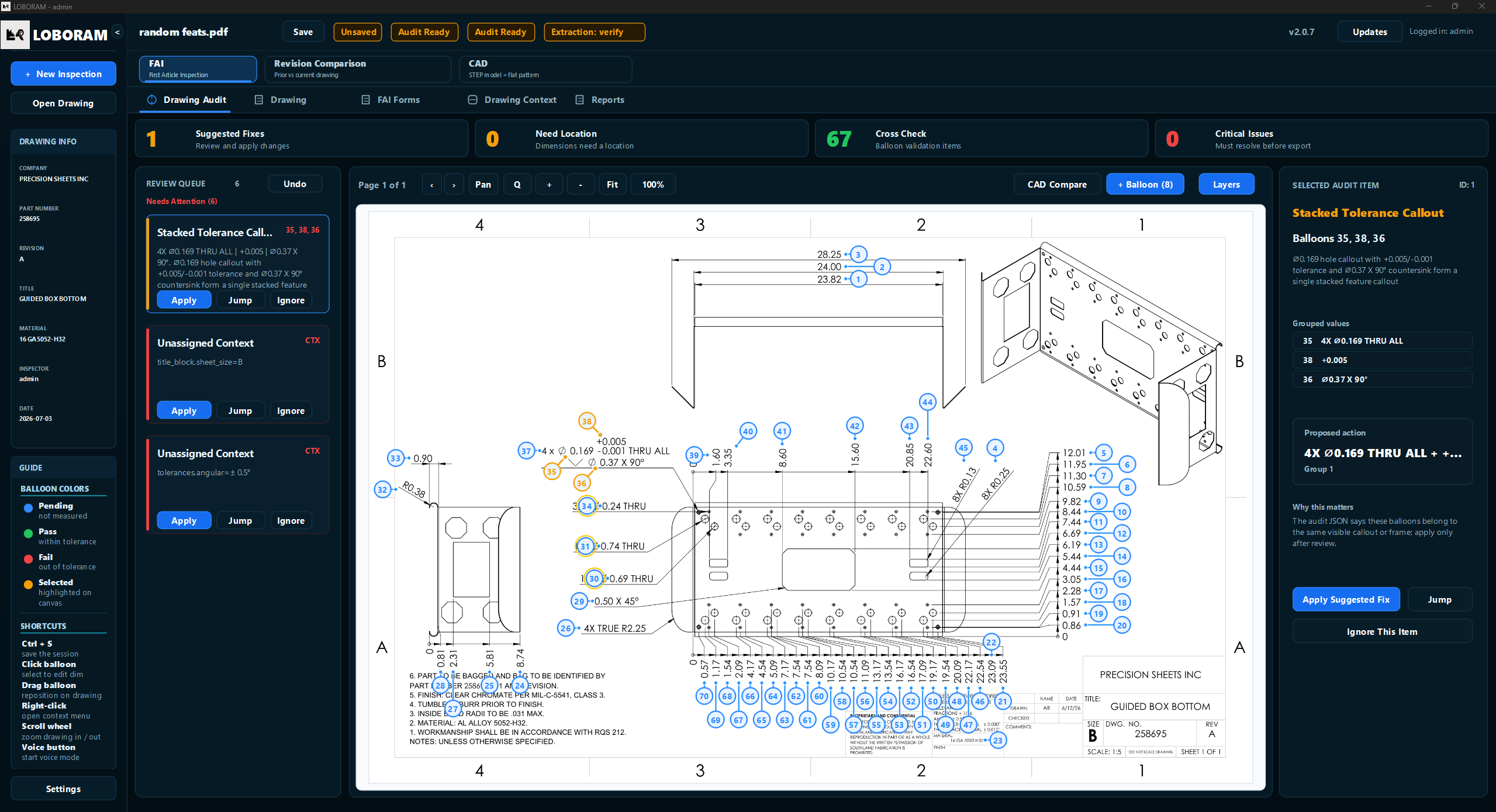Click the Drawing Audit tab icon
The image size is (1496, 812).
152,100
